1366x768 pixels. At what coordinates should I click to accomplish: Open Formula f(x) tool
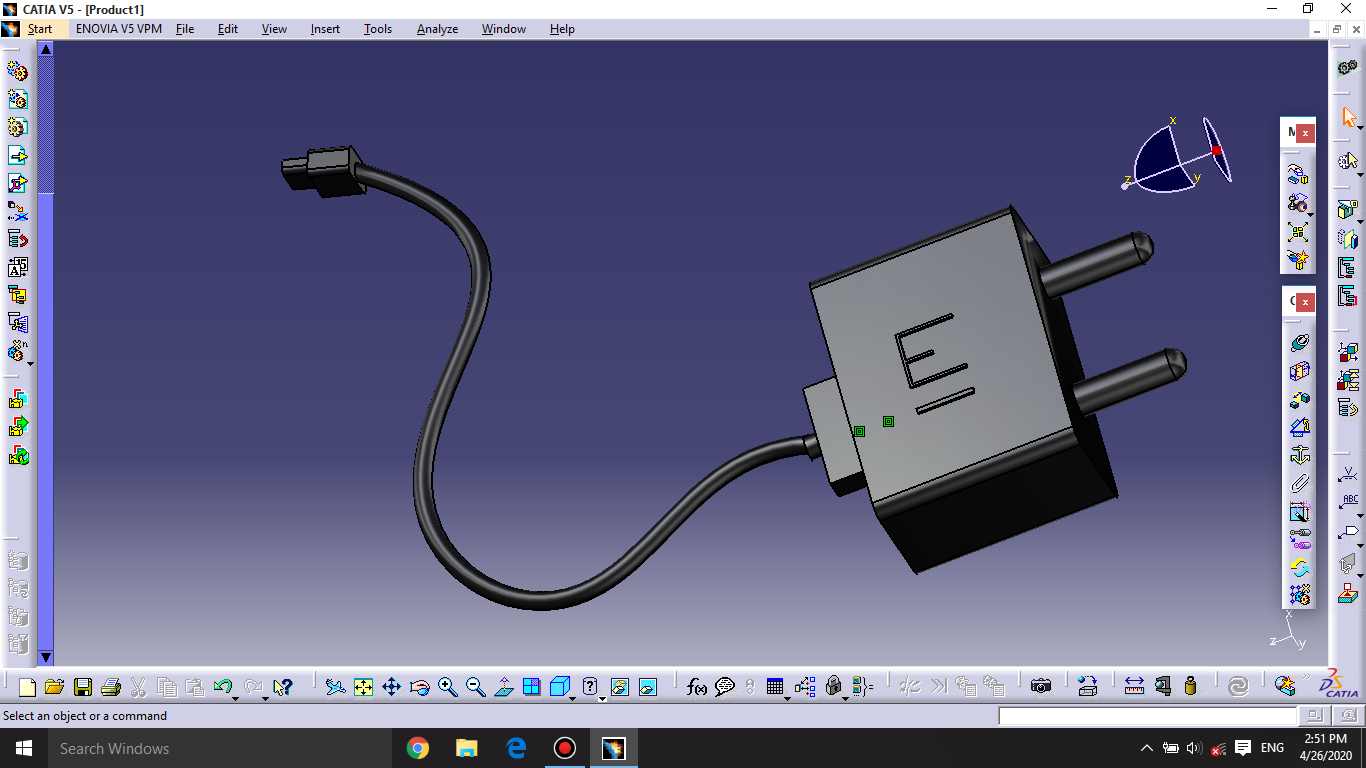[697, 687]
